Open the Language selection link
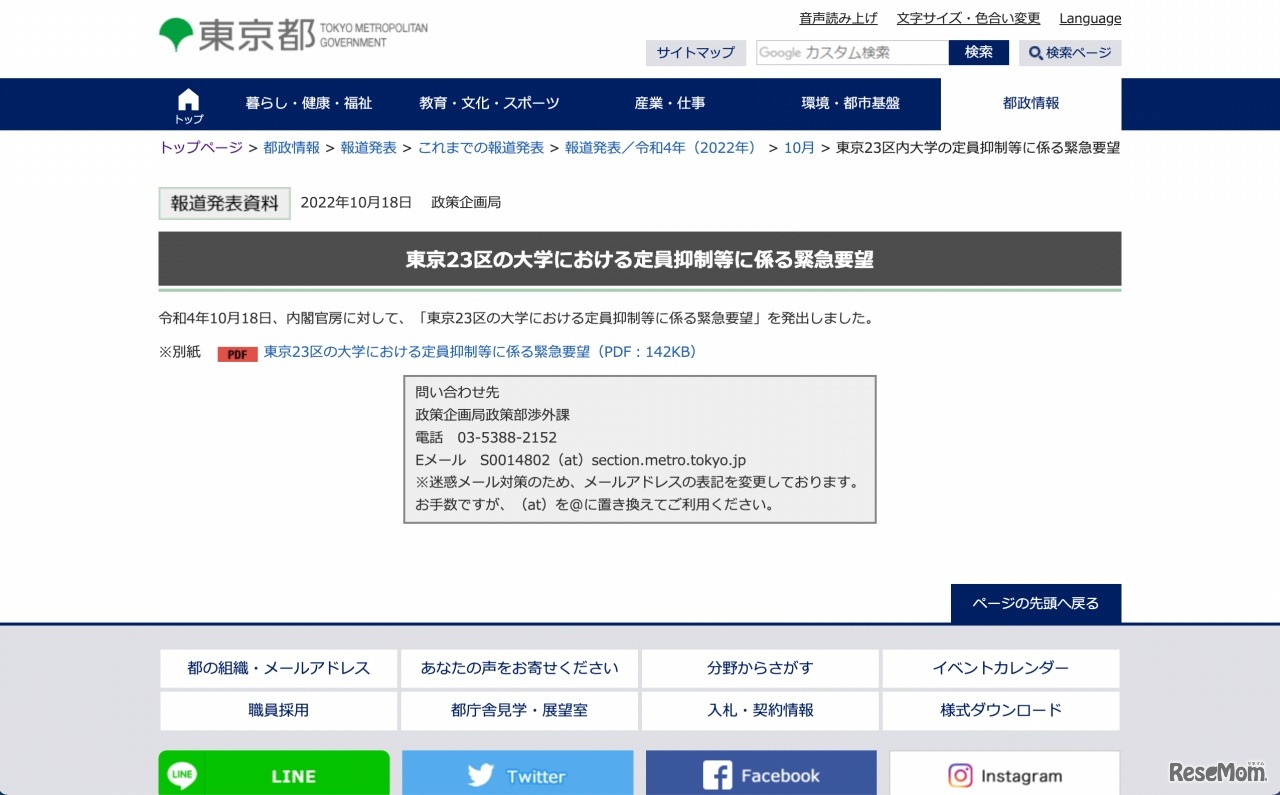 (1090, 19)
